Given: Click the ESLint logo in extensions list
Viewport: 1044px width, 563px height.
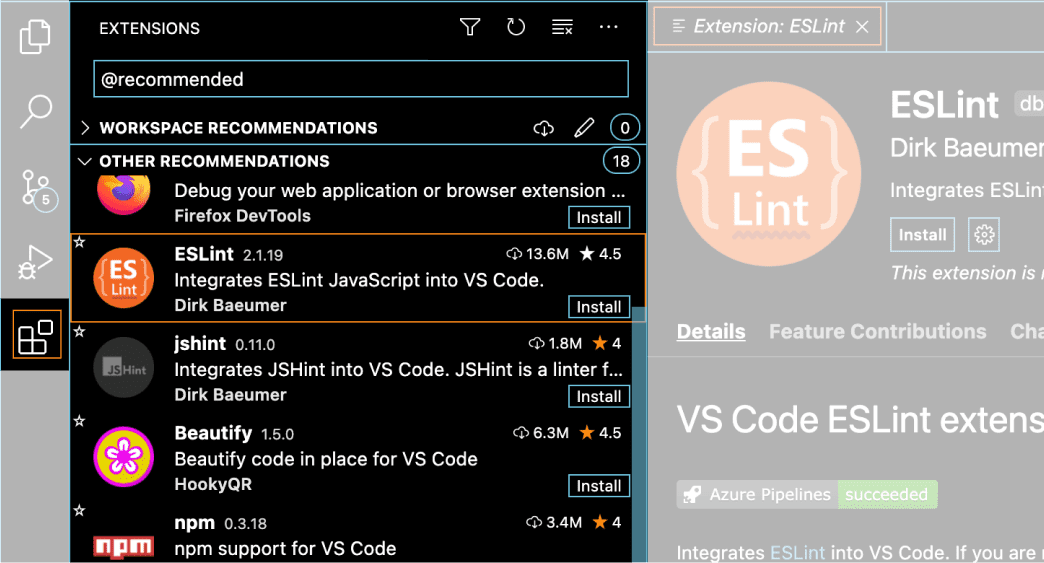Looking at the screenshot, I should click(x=124, y=278).
